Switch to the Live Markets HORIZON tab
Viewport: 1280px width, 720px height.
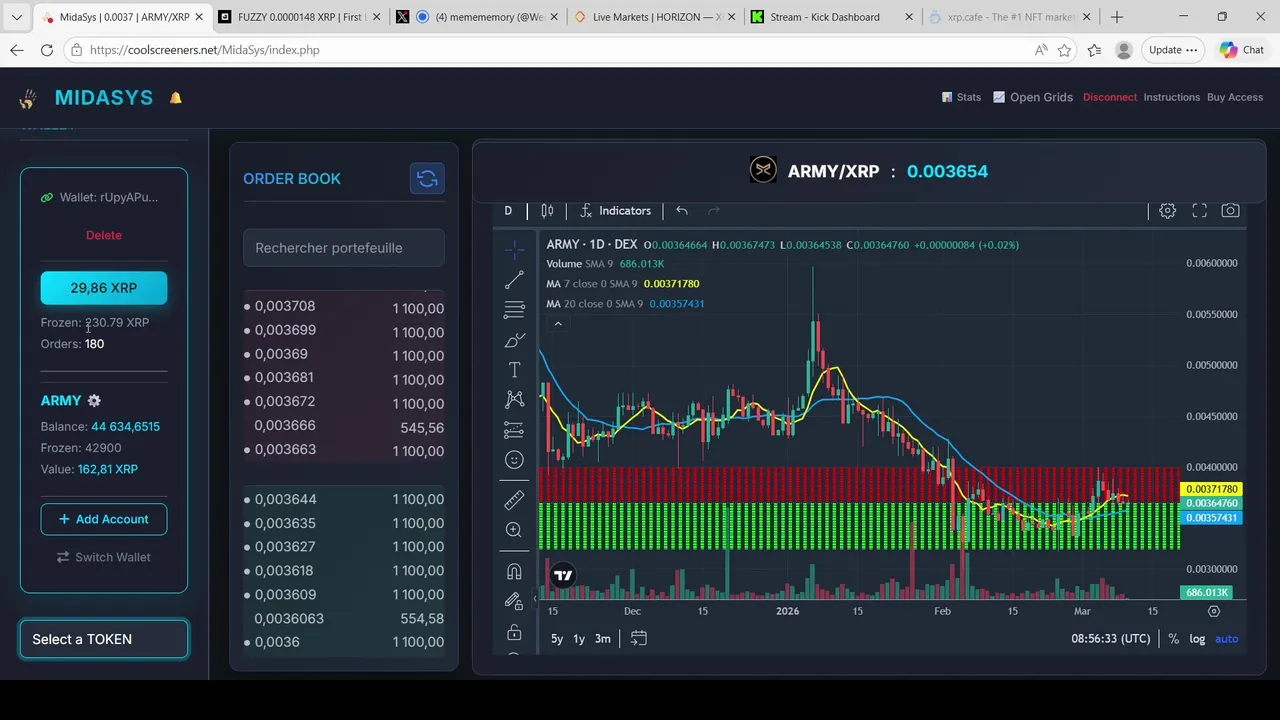[655, 17]
